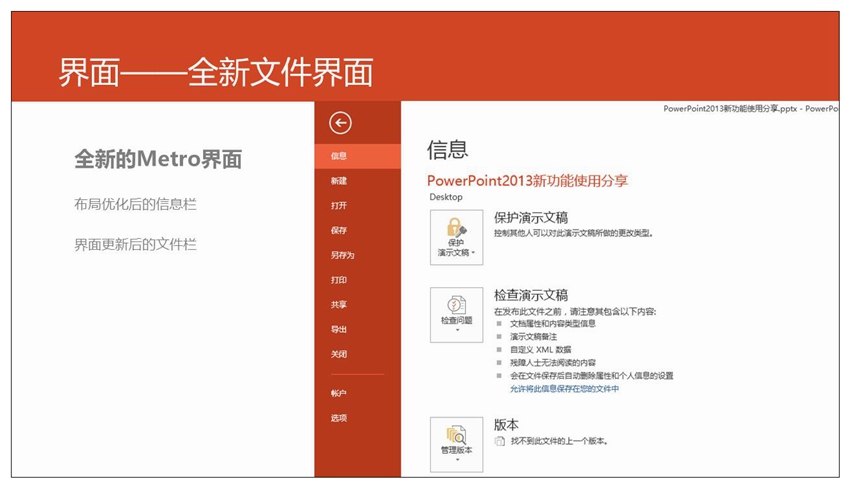Click the 版本 section heading
850x488 pixels.
click(506, 425)
